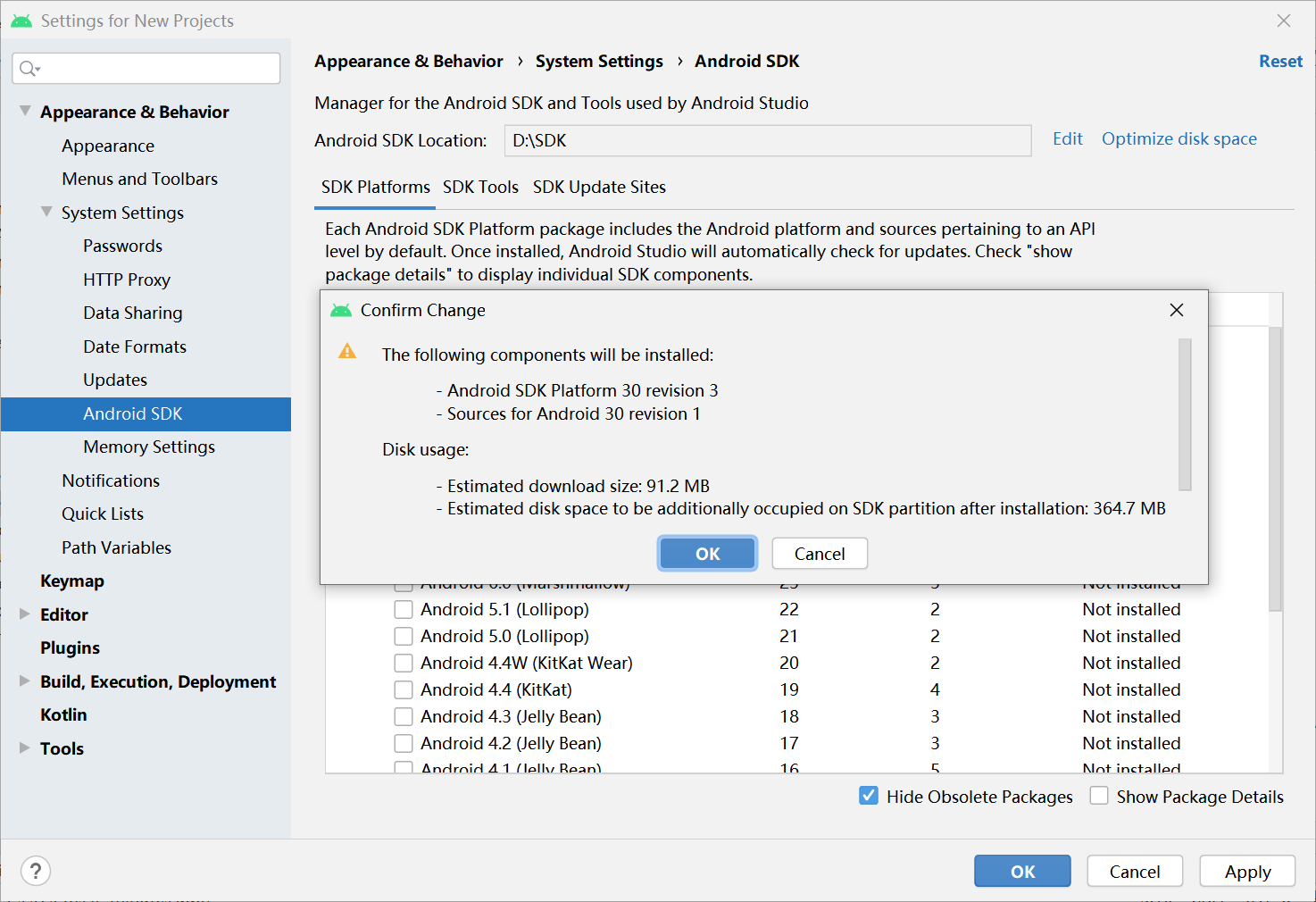1316x902 pixels.
Task: Click 'Sources for Android 30 revision 1' text
Action: point(573,414)
